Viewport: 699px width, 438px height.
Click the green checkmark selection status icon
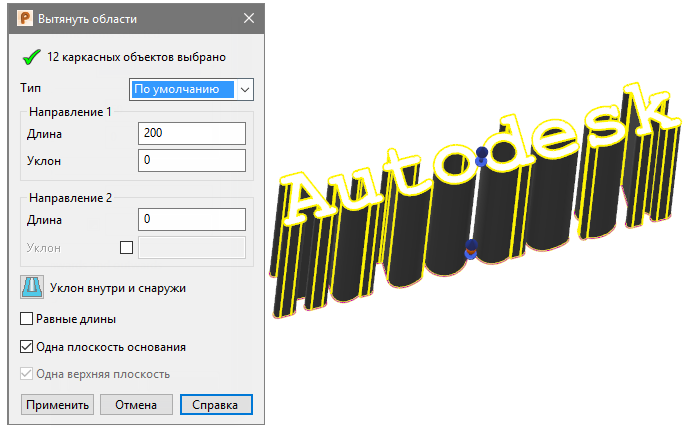click(x=31, y=57)
